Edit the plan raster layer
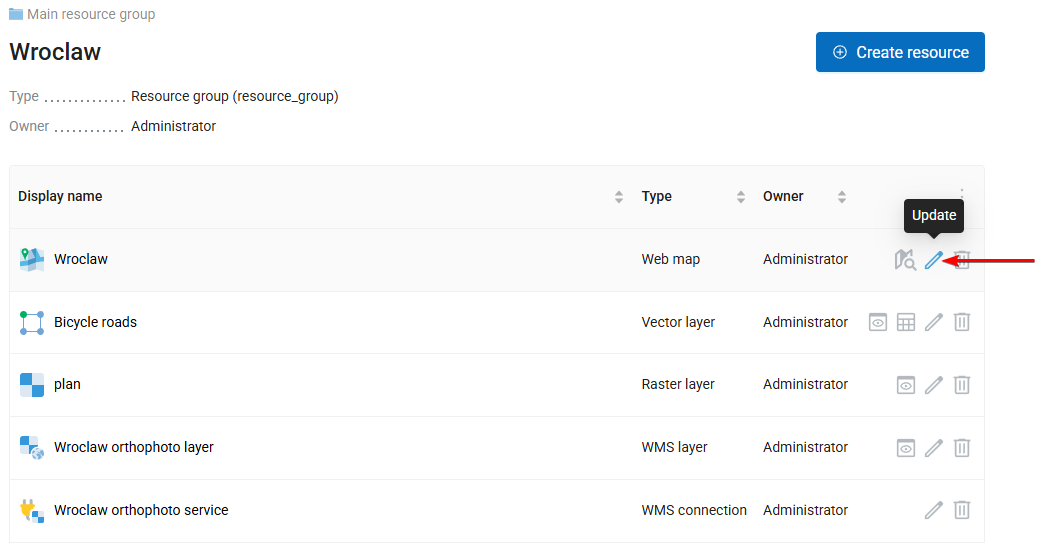The image size is (1042, 552). [x=933, y=385]
